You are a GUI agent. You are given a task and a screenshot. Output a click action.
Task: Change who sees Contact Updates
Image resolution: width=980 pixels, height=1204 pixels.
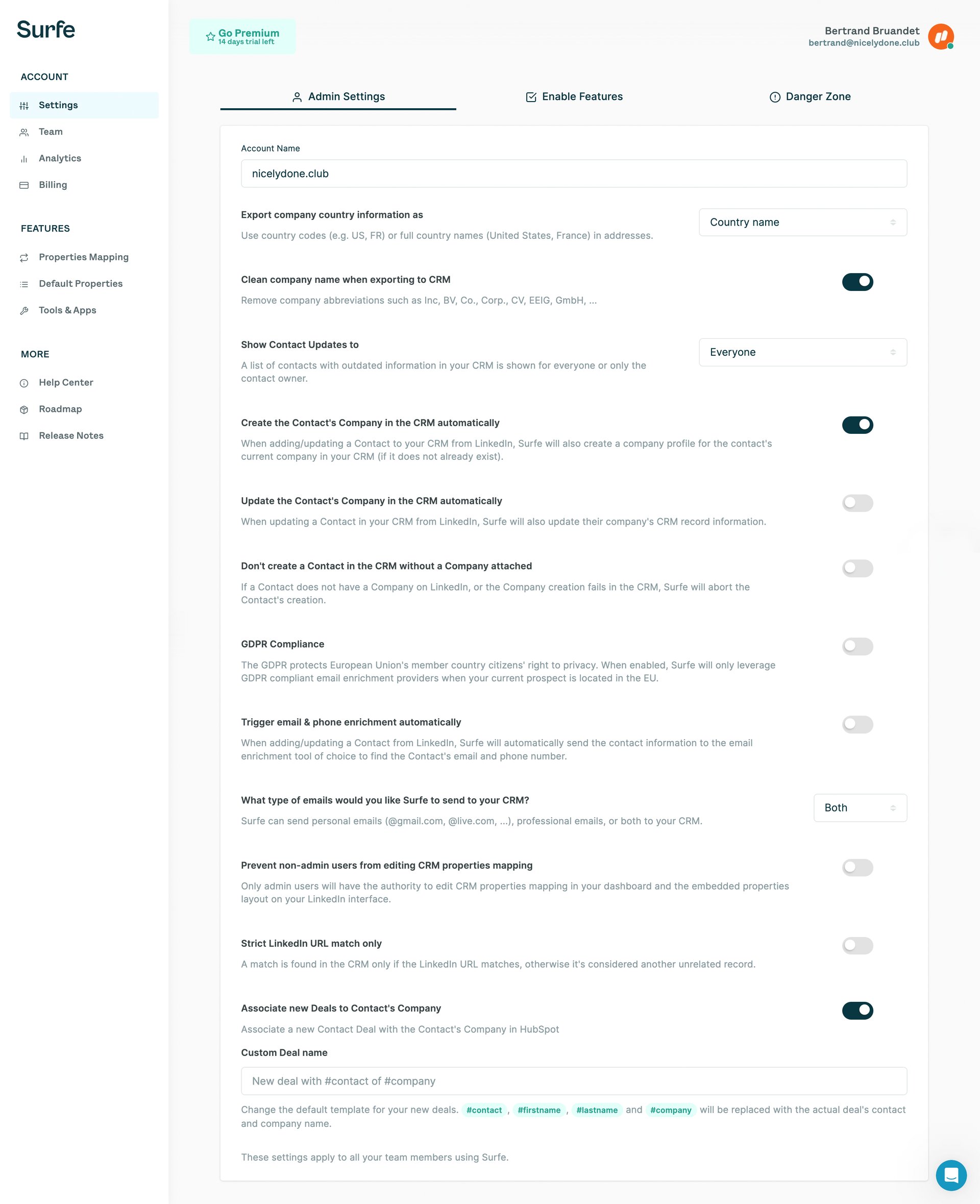802,352
